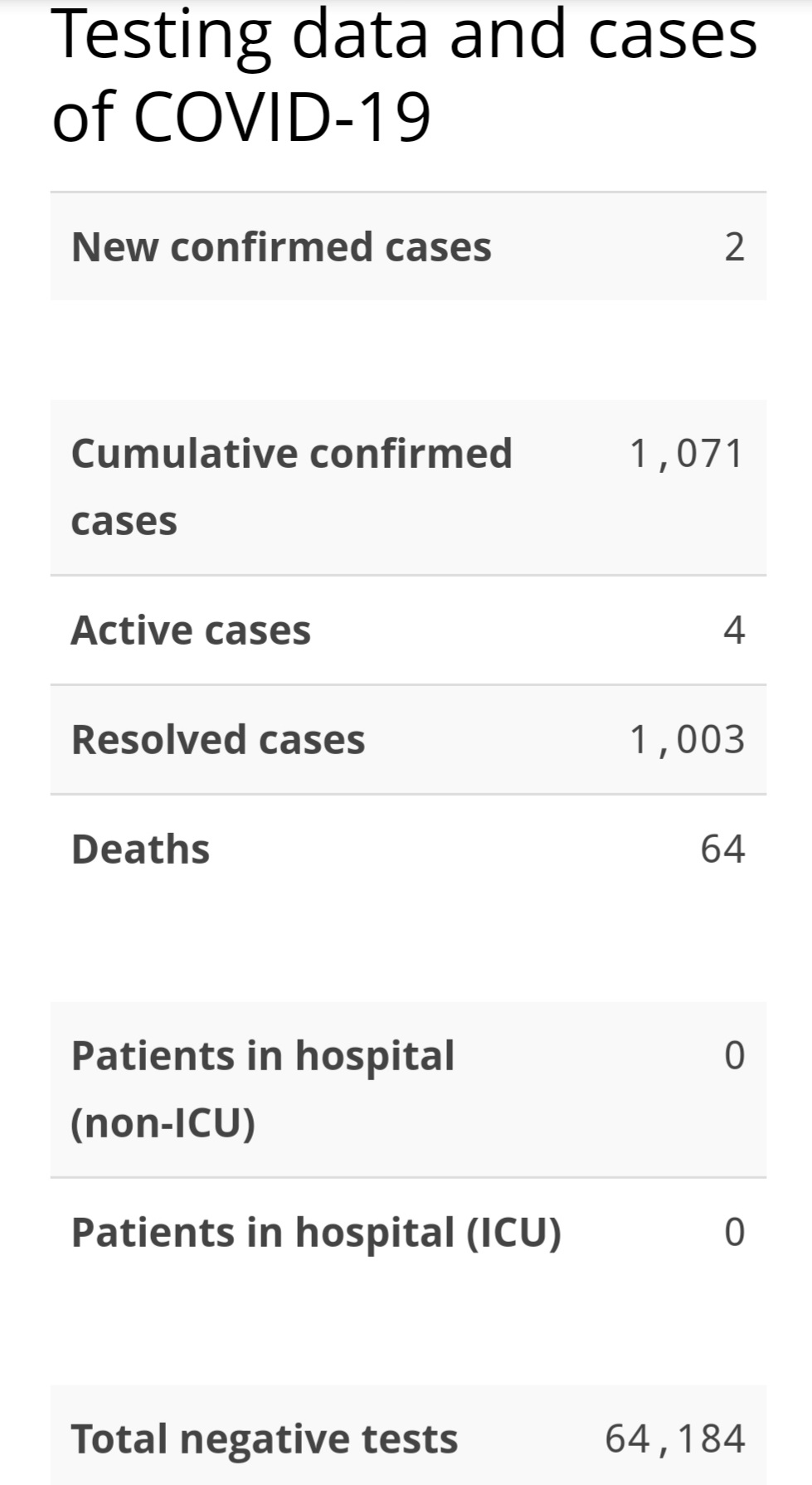The width and height of the screenshot is (812, 1485).
Task: Select the 'Deaths' row label
Action: pos(140,850)
